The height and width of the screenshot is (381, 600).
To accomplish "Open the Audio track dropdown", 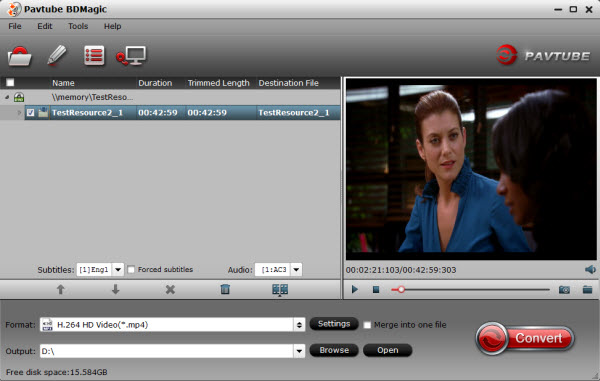I will pyautogui.click(x=296, y=270).
